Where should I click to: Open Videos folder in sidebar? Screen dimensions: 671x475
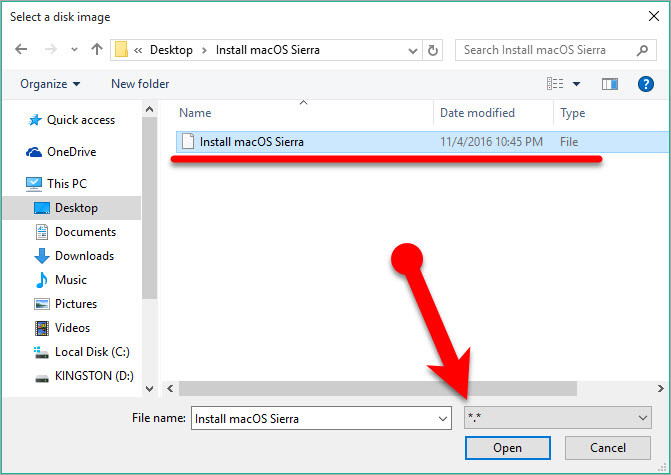click(x=73, y=328)
